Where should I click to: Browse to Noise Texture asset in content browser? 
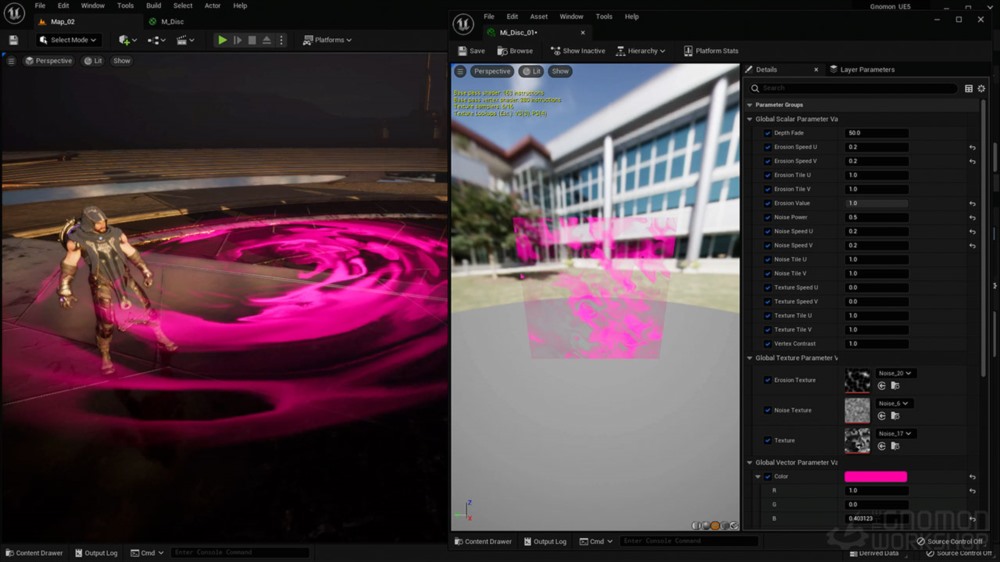click(x=895, y=416)
